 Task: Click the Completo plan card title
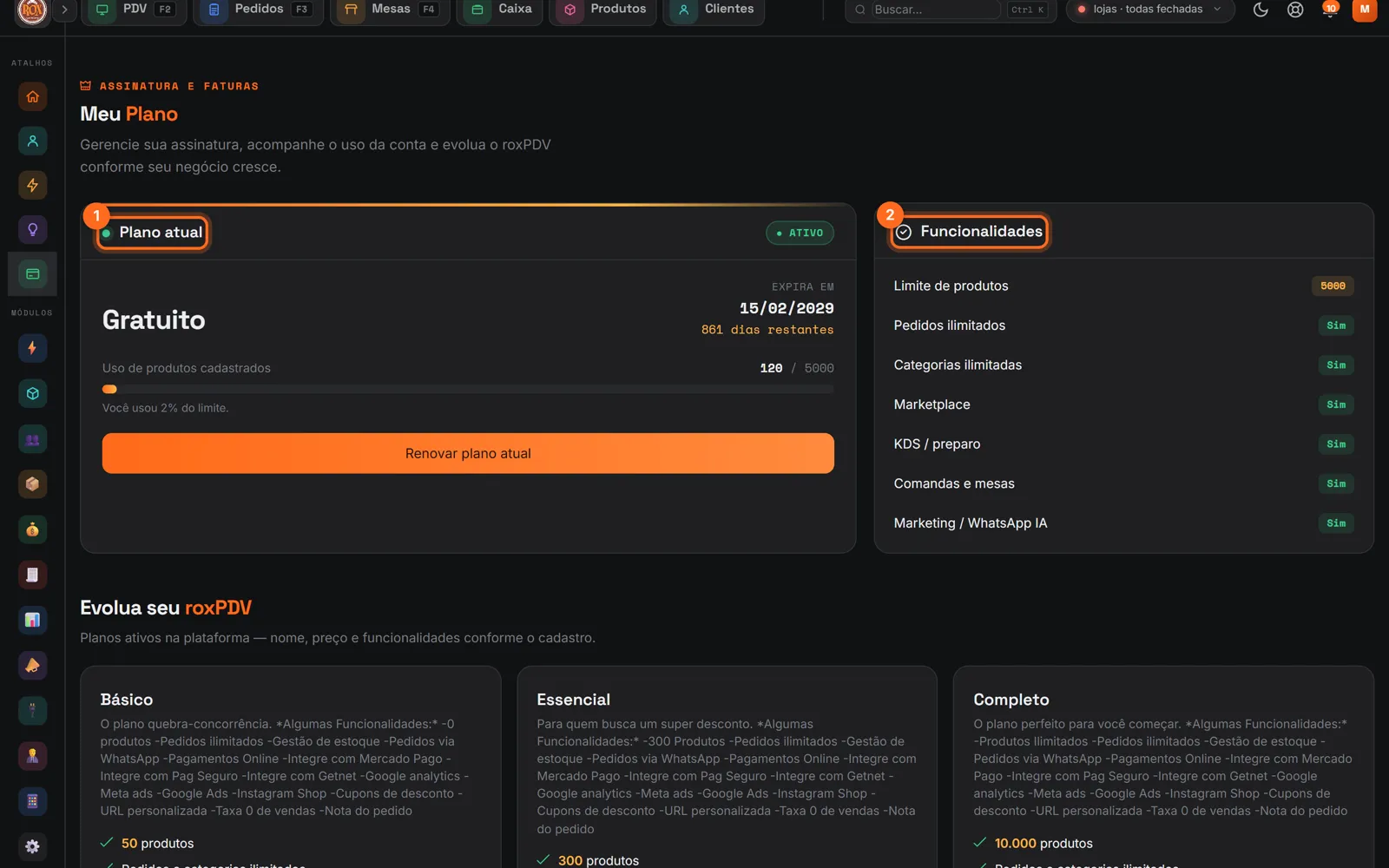click(x=1011, y=700)
